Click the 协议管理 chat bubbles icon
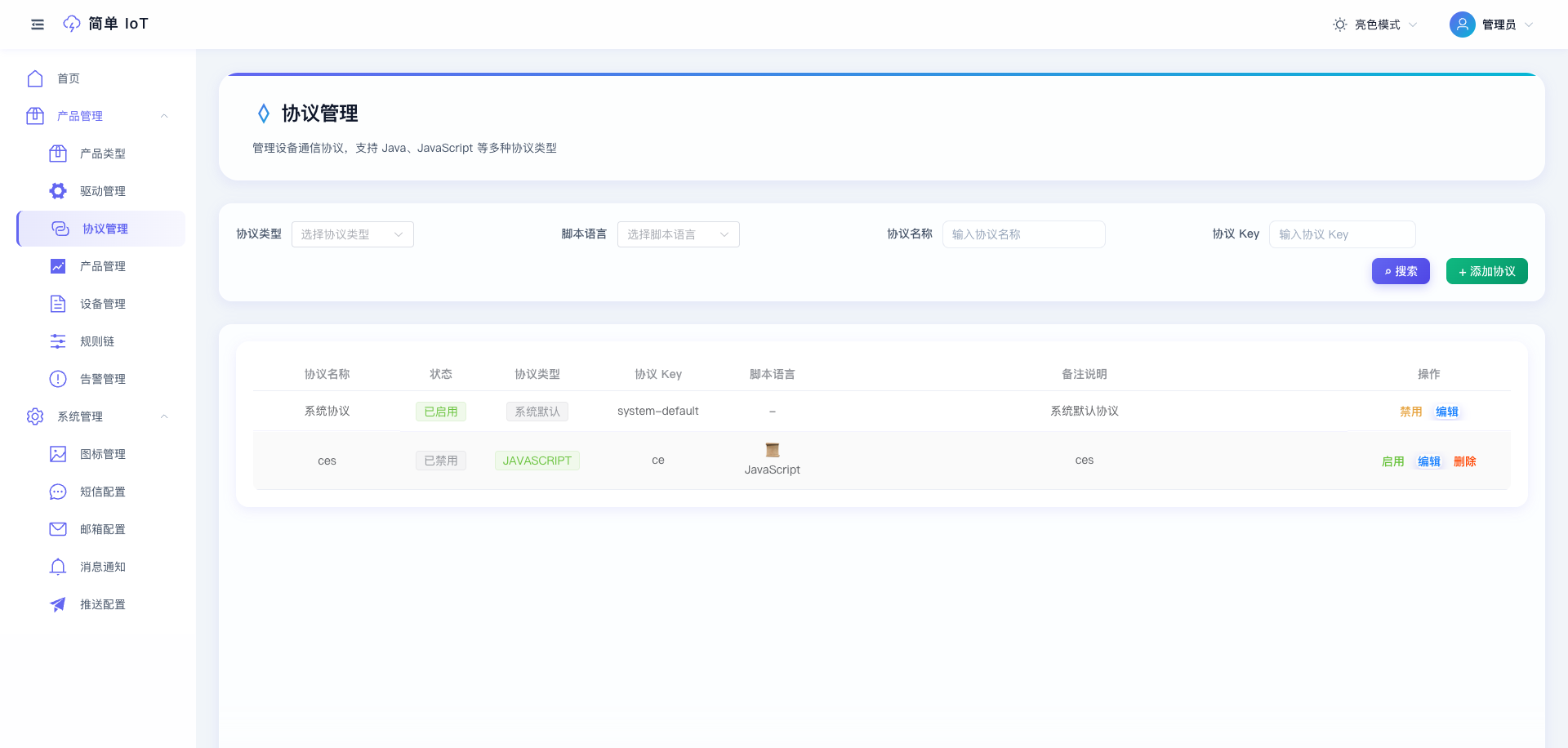The height and width of the screenshot is (748, 1568). point(60,229)
